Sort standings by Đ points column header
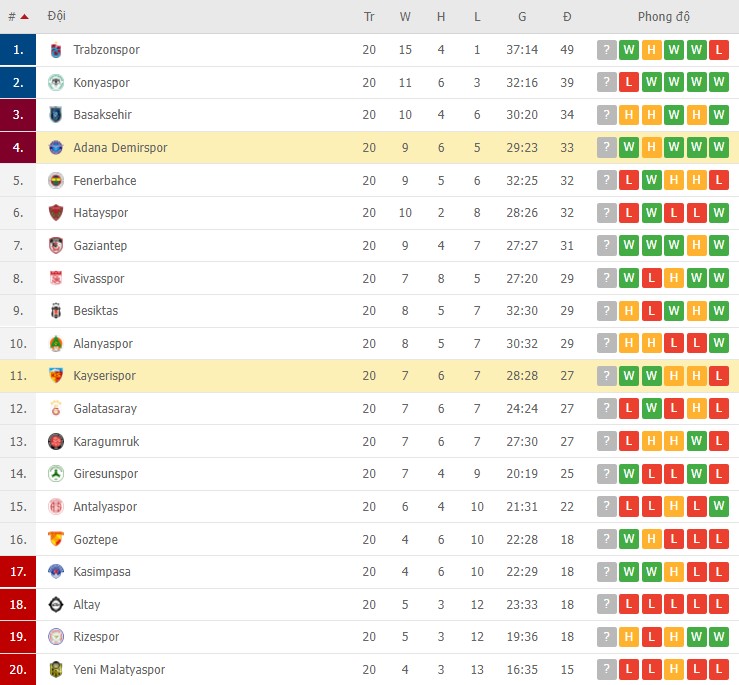This screenshot has width=739, height=685. [567, 17]
